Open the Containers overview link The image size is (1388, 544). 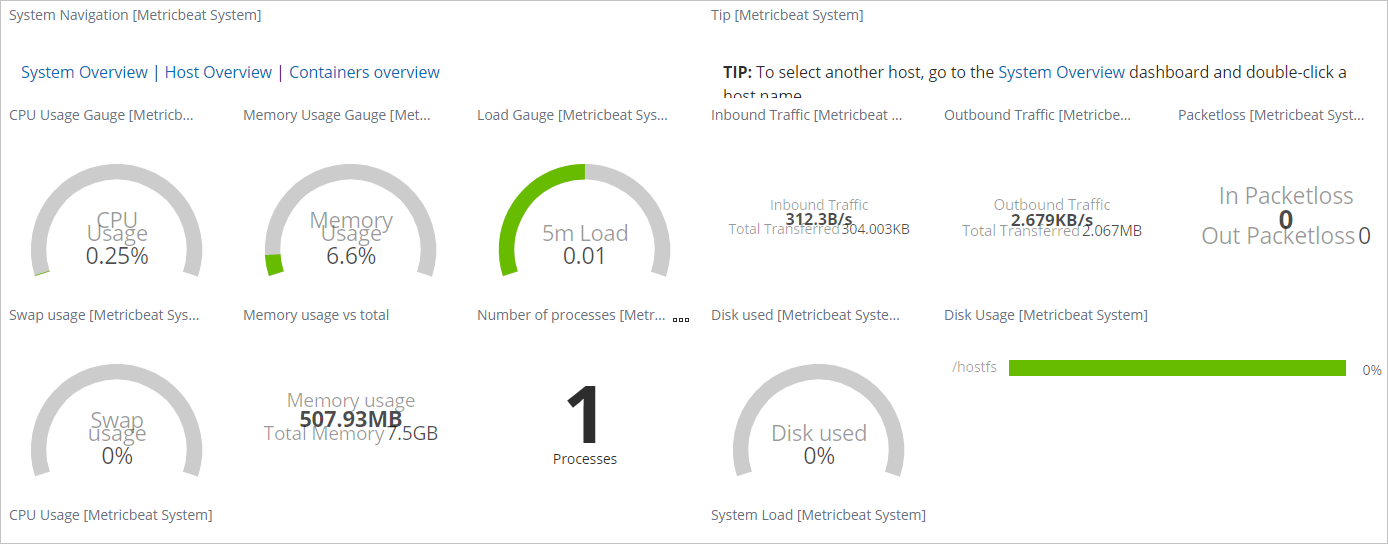click(x=364, y=72)
